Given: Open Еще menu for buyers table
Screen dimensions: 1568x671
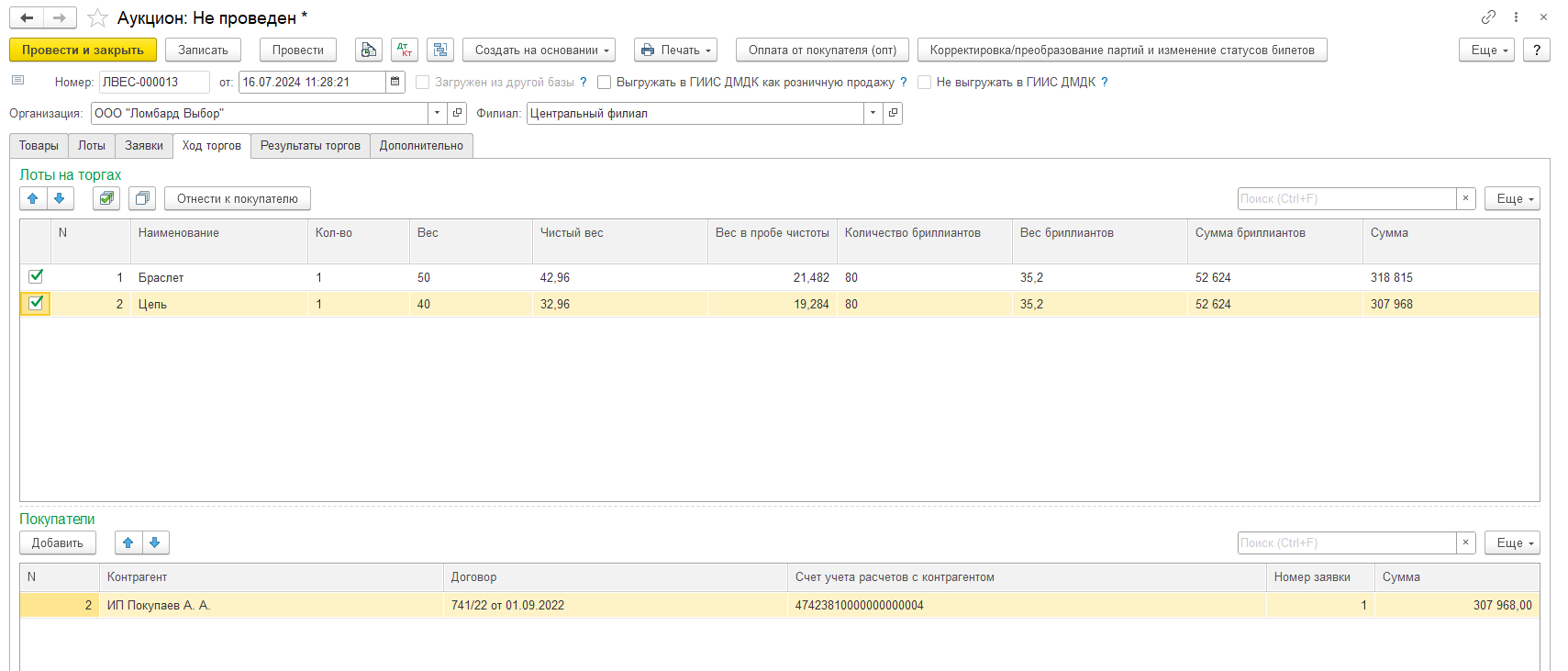Looking at the screenshot, I should click(x=1512, y=542).
